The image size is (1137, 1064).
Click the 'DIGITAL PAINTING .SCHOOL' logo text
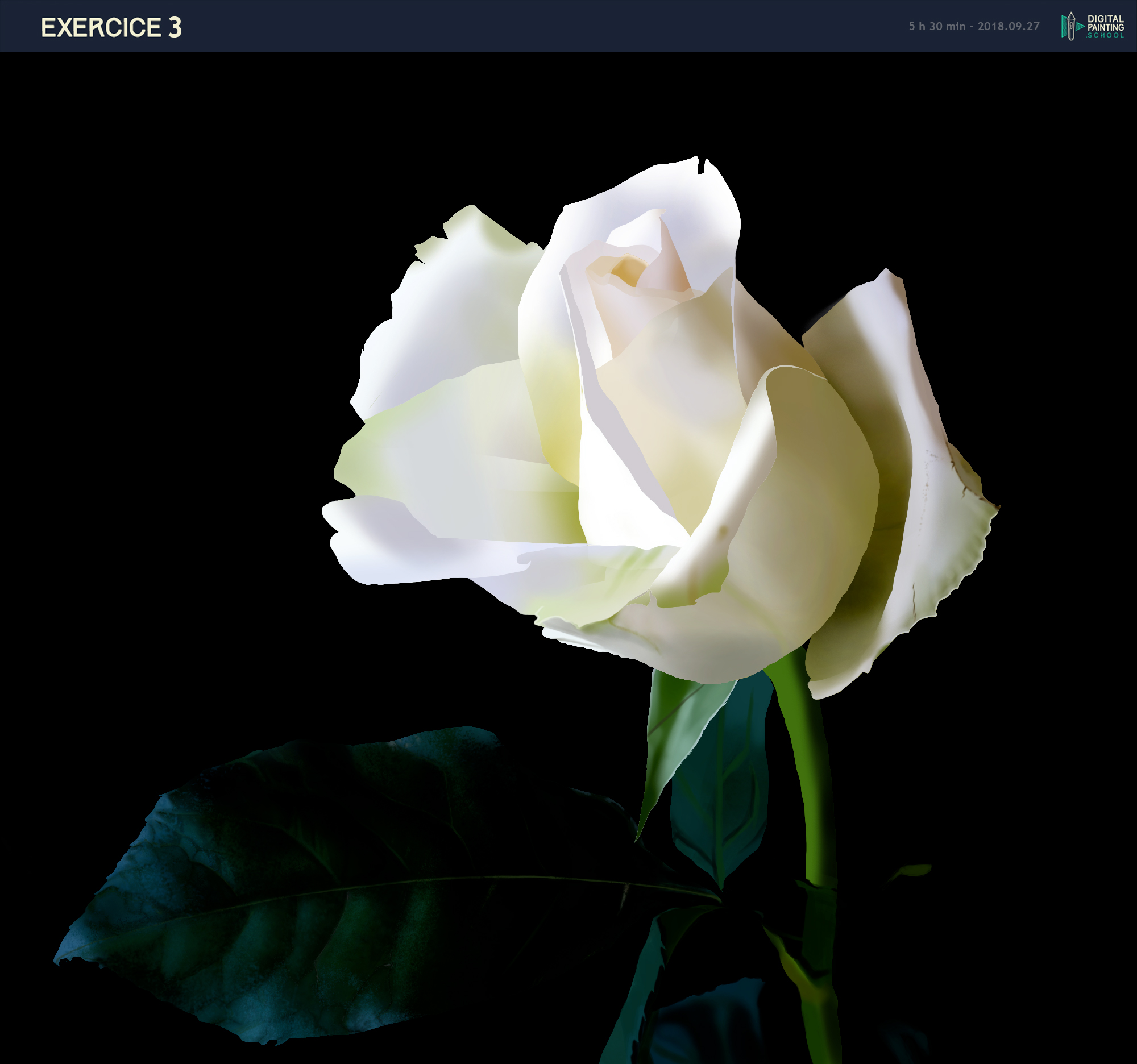coord(1105,27)
